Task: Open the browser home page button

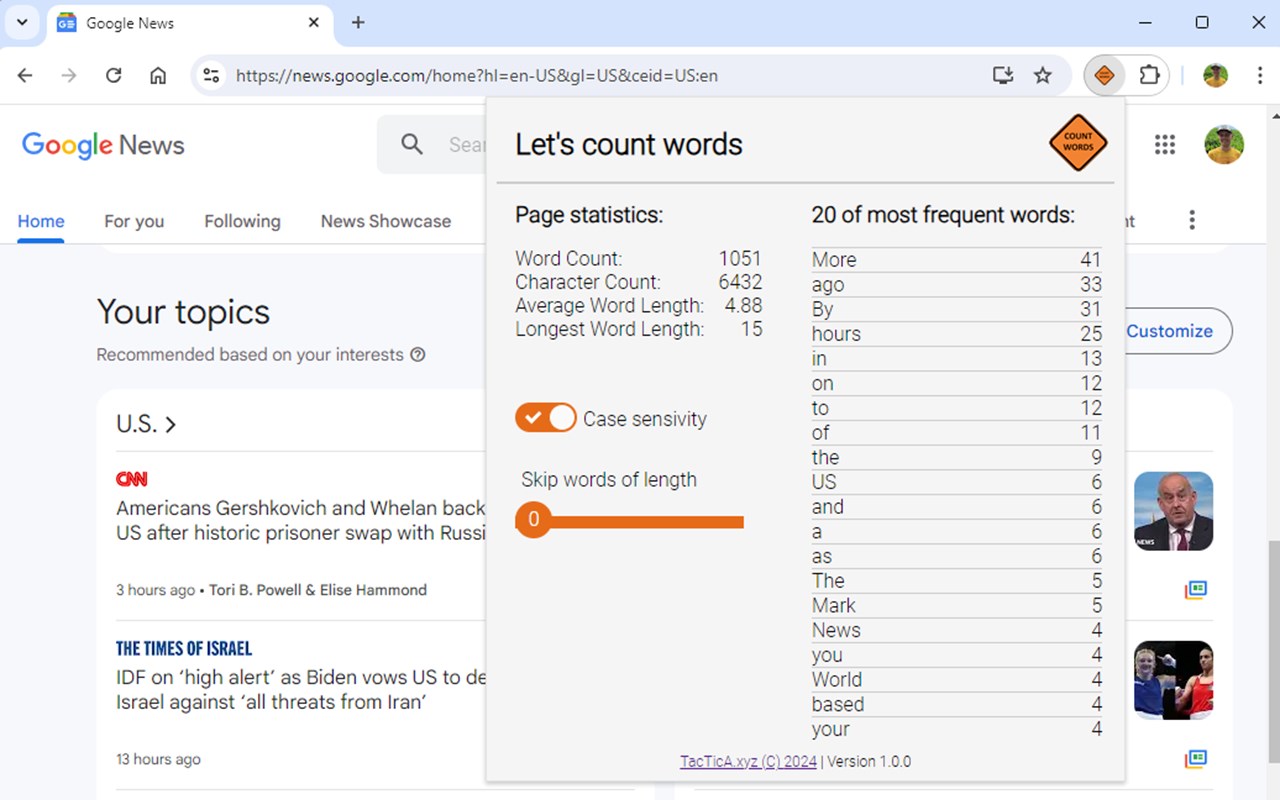Action: [158, 75]
